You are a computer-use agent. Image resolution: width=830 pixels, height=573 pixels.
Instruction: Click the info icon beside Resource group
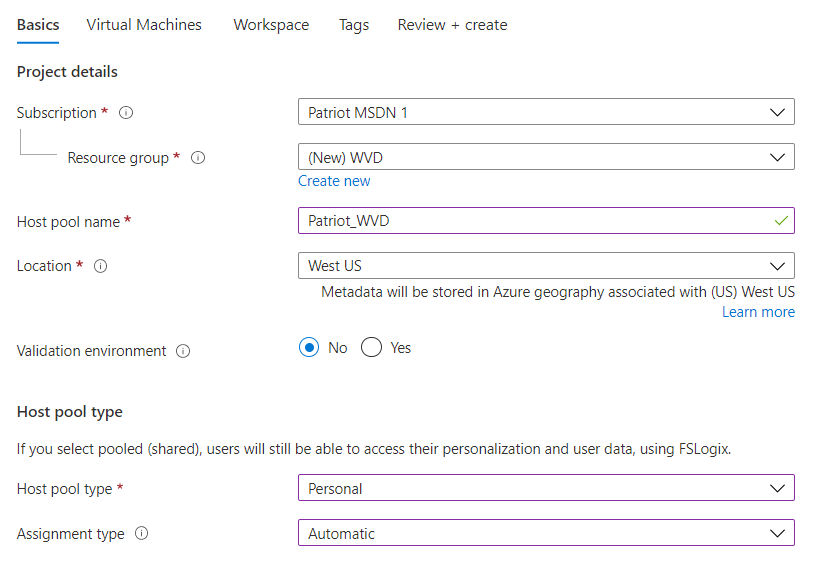198,158
